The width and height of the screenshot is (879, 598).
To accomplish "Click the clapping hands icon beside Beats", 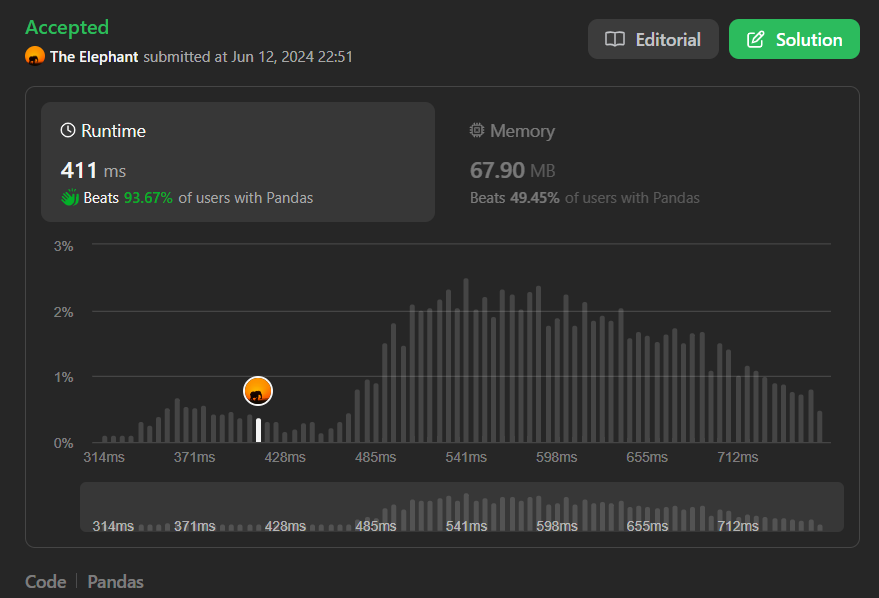I will [70, 198].
